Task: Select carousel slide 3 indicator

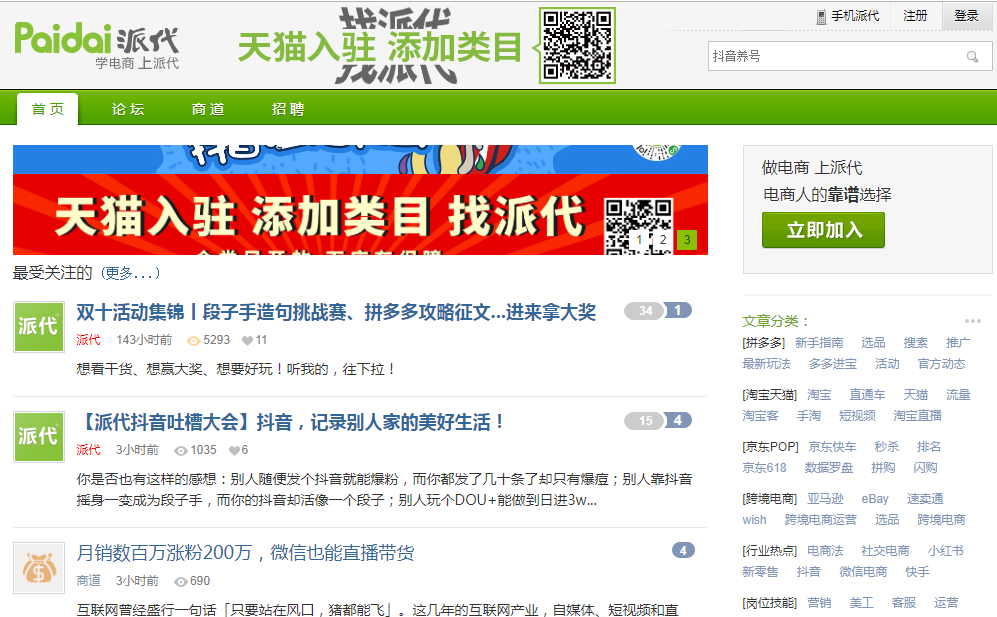Action: [686, 240]
